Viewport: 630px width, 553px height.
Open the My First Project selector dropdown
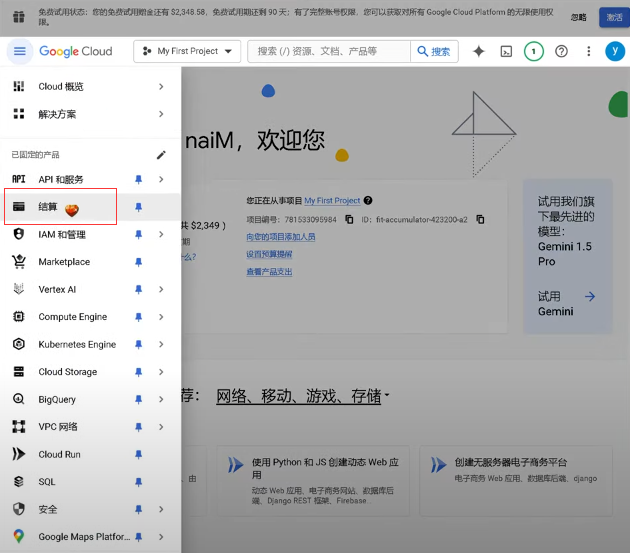187,51
